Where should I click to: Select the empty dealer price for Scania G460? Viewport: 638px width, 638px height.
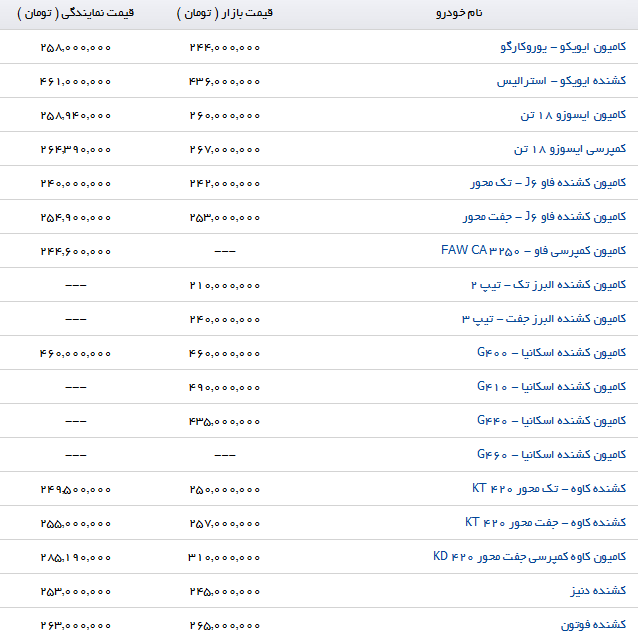[76, 455]
